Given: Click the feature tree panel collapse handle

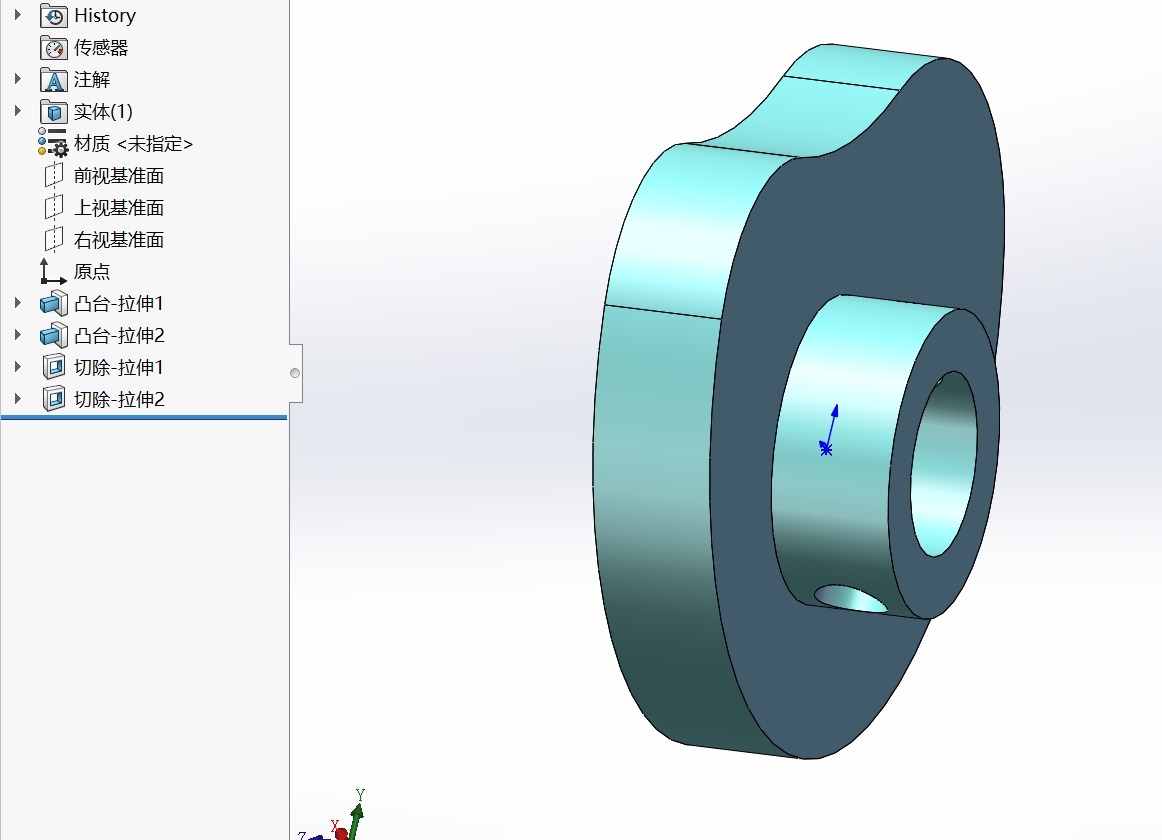Looking at the screenshot, I should click(x=295, y=373).
